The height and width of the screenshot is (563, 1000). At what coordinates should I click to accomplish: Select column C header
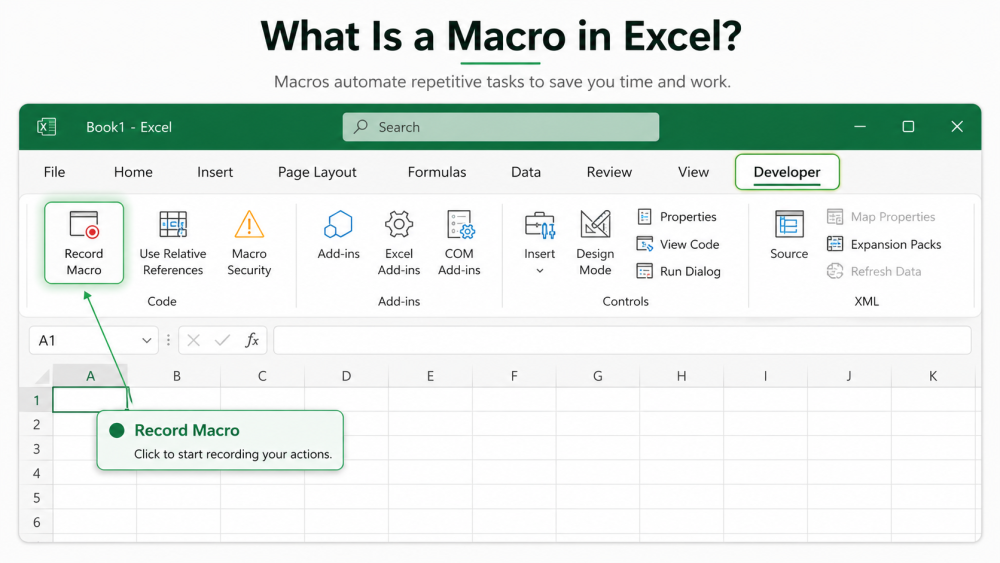[262, 376]
